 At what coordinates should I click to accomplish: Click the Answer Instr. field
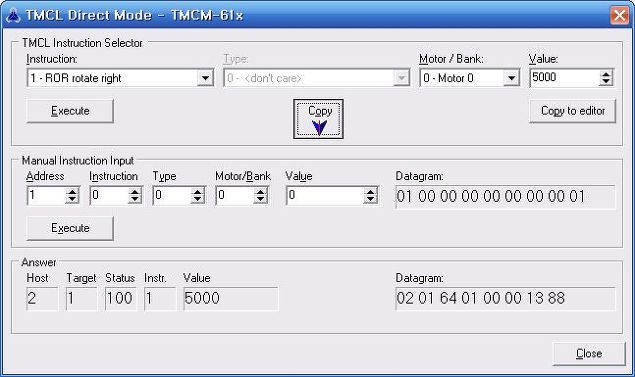coord(160,299)
